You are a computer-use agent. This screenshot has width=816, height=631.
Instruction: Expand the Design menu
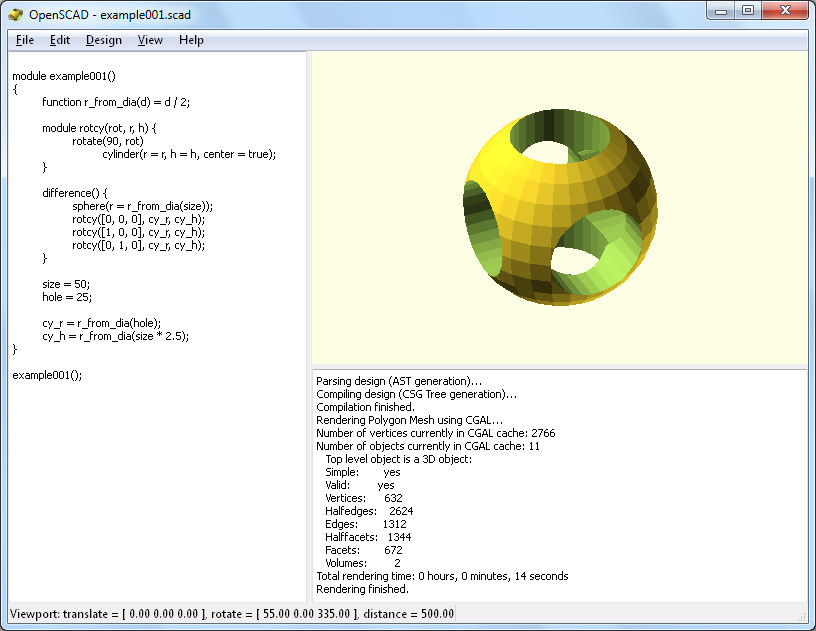103,40
